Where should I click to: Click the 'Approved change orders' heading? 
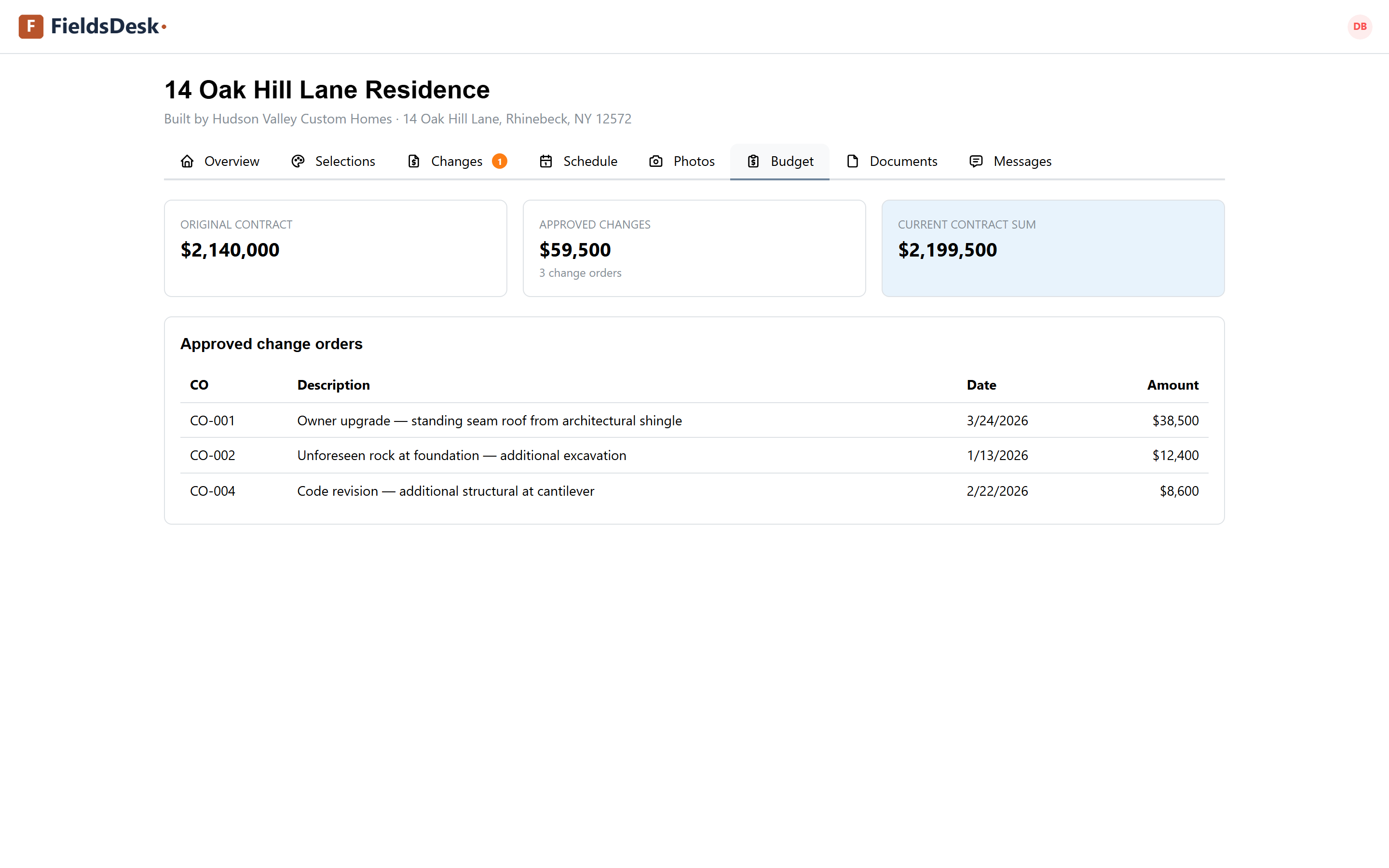(x=272, y=344)
